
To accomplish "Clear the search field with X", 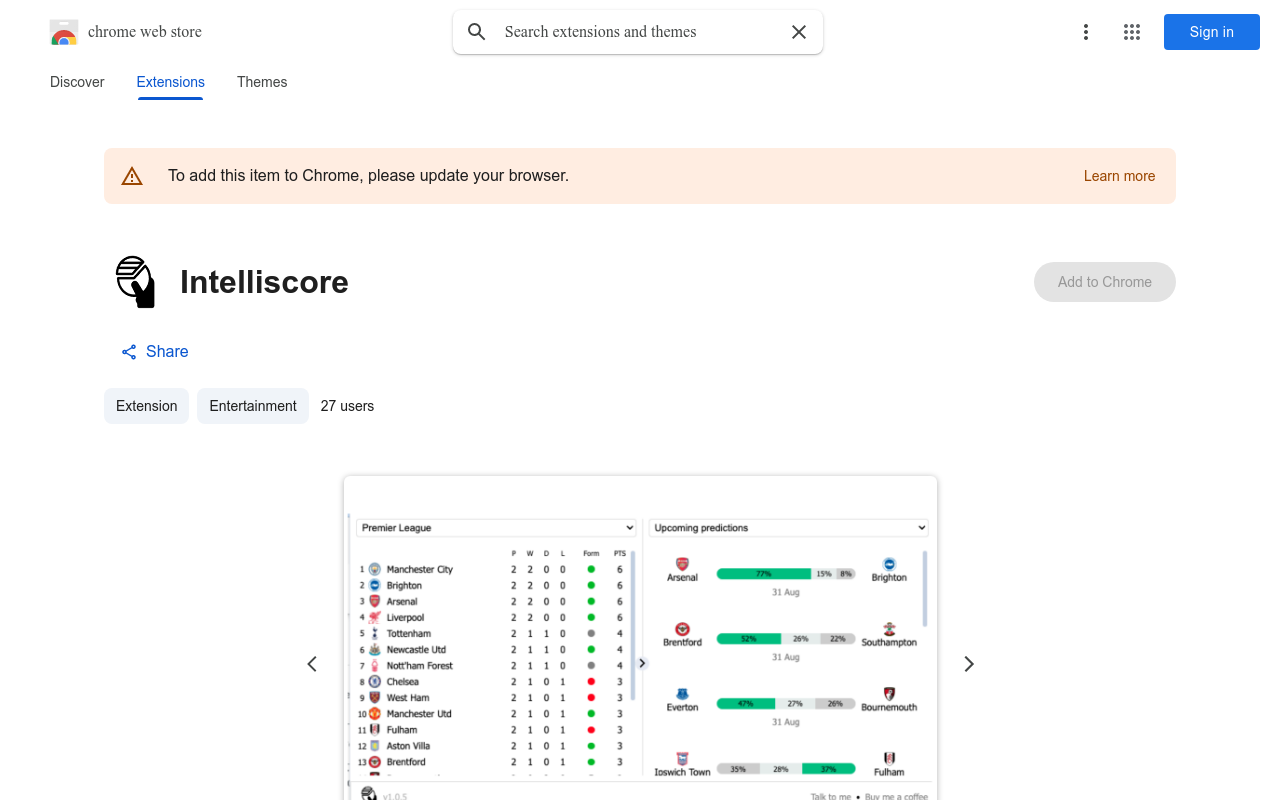I will (x=799, y=32).
